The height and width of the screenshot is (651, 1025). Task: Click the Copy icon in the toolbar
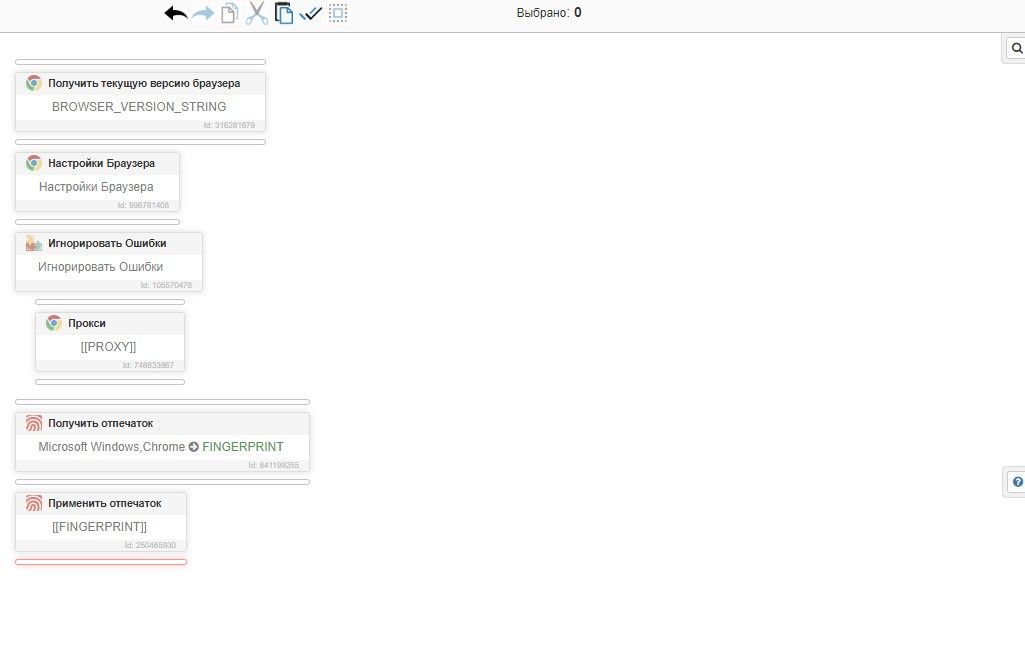(x=230, y=14)
